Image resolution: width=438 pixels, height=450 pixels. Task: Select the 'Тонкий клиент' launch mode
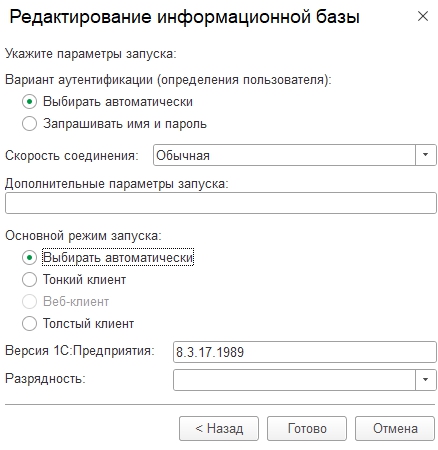click(29, 279)
